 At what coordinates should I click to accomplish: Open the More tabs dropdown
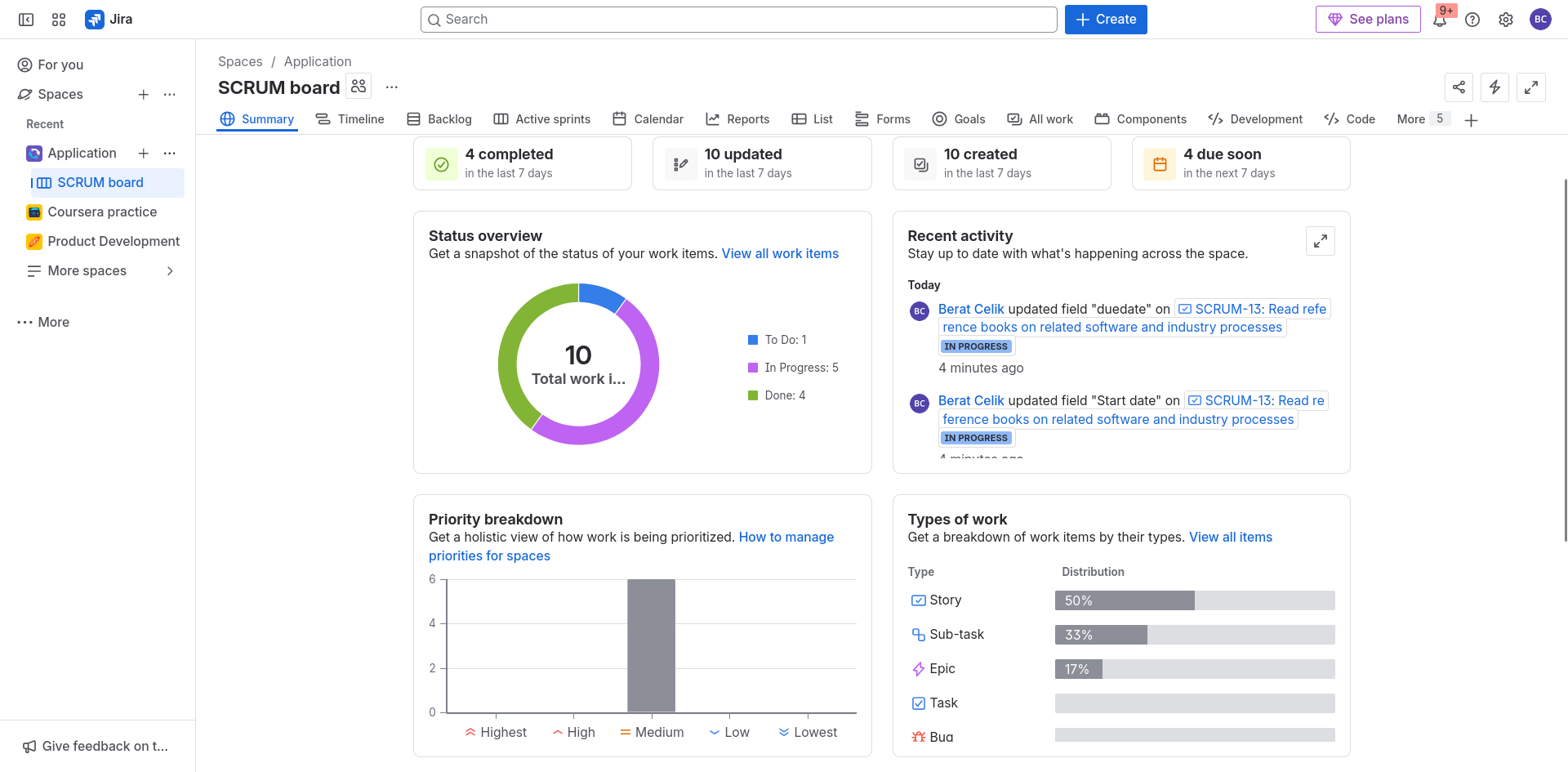coord(1422,119)
